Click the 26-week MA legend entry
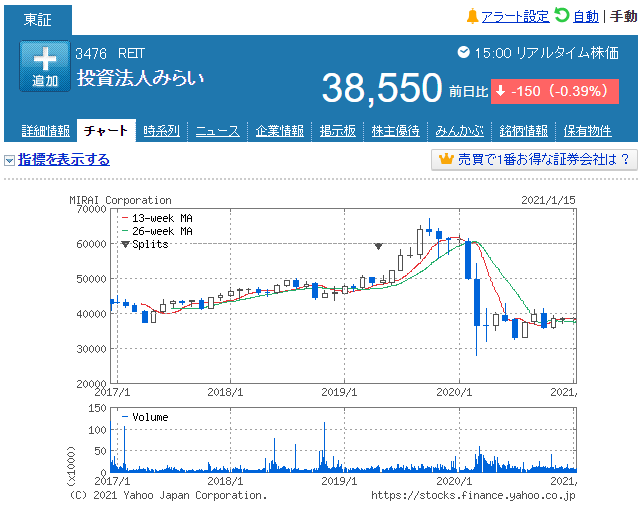This screenshot has width=644, height=506. 157,231
